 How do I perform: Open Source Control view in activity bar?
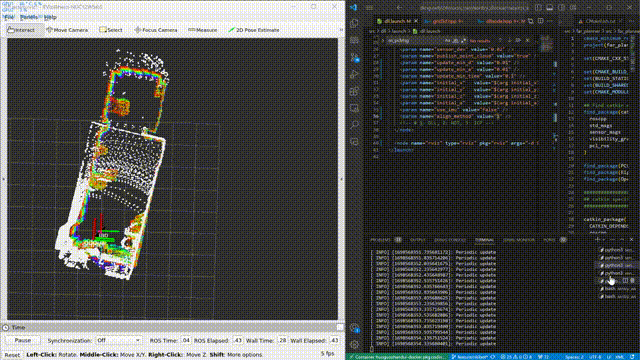(x=354, y=57)
